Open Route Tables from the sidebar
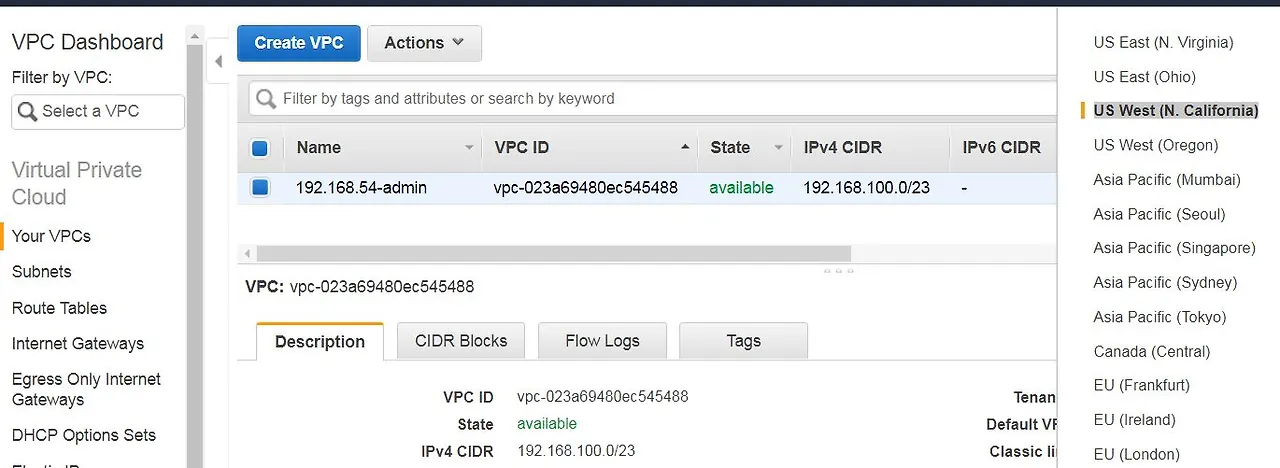 coord(59,308)
